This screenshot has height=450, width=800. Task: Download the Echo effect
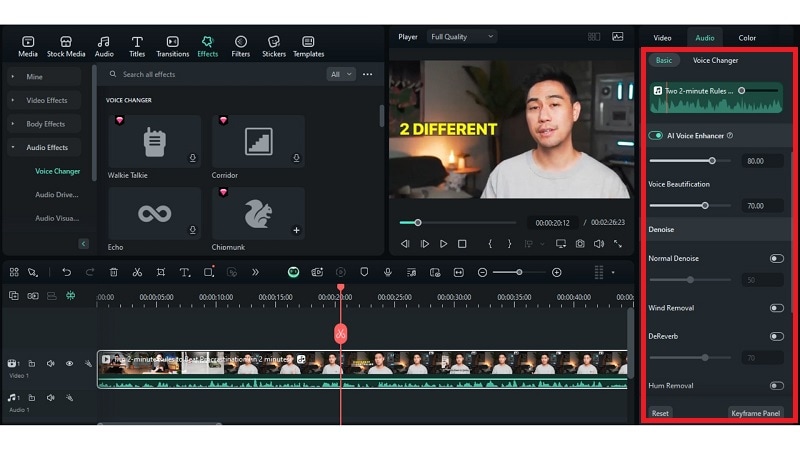click(x=193, y=230)
